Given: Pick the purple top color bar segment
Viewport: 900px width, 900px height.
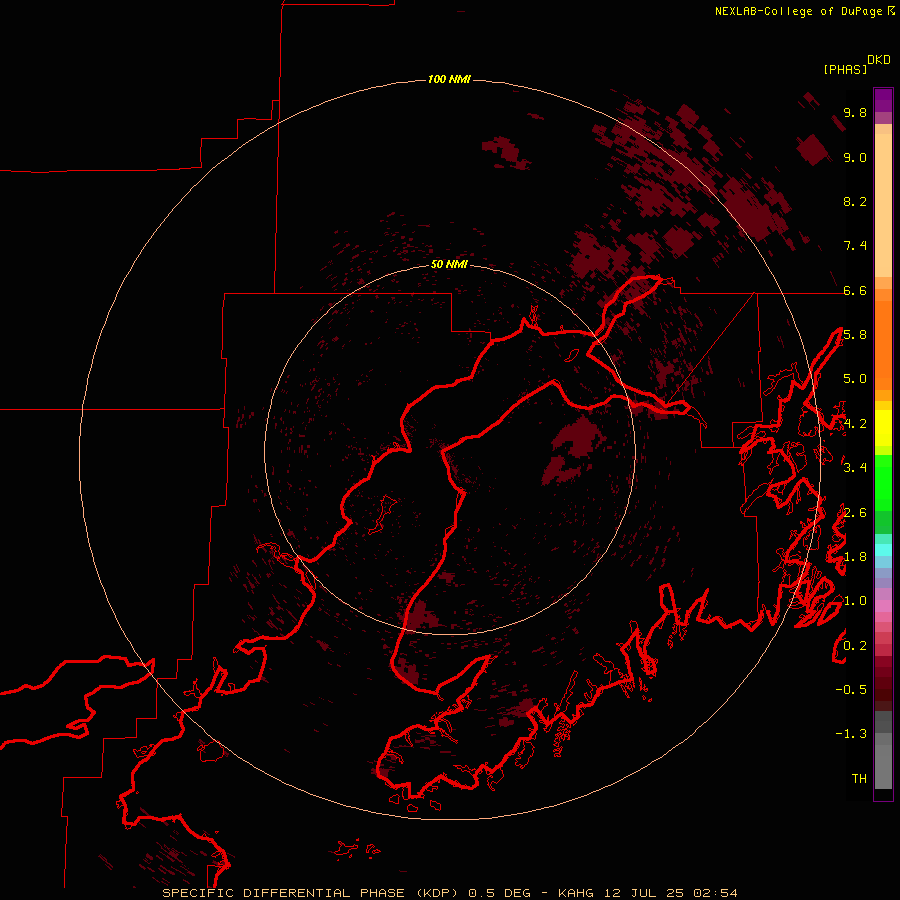Looking at the screenshot, I should point(883,100).
